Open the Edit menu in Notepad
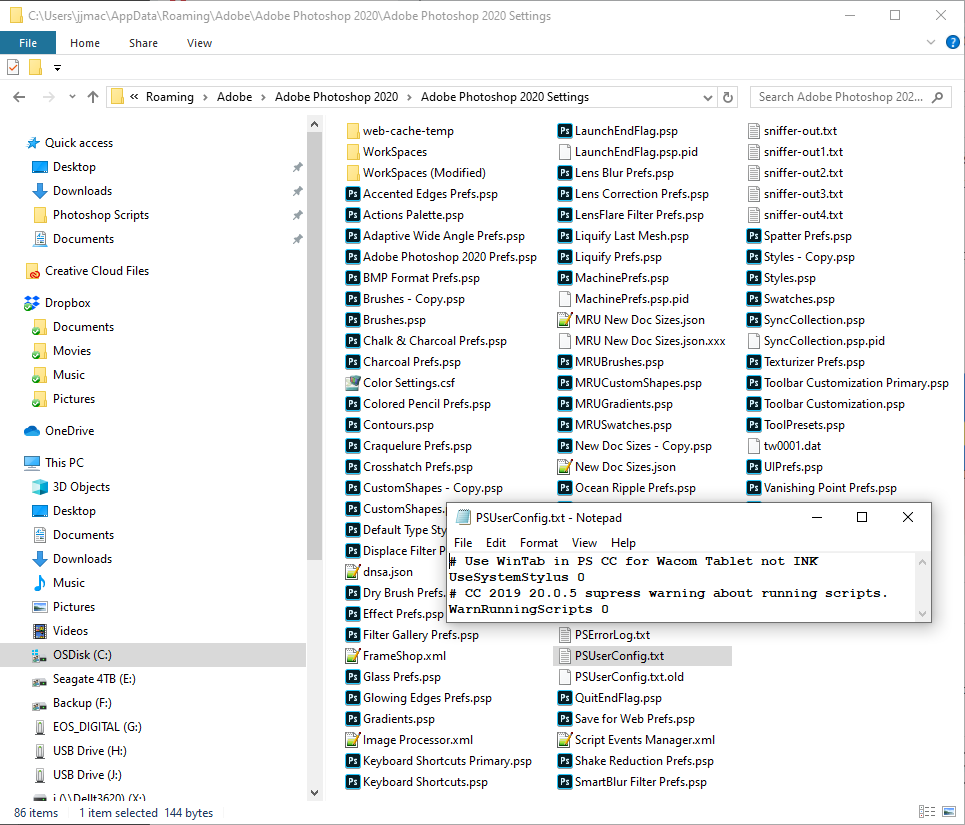Viewport: 965px width, 825px height. click(495, 543)
